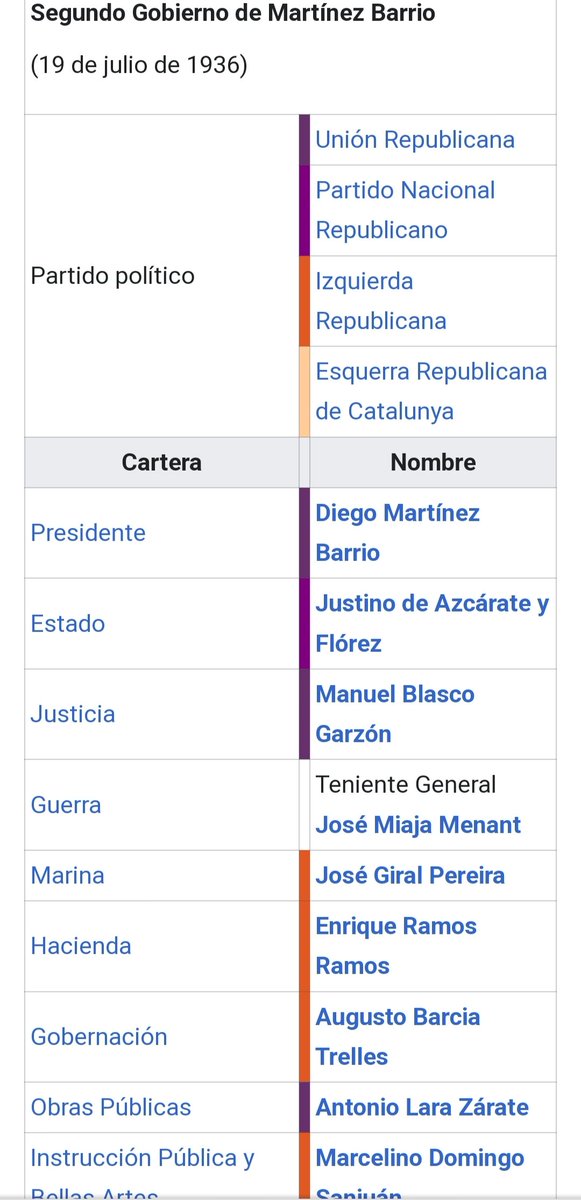Image resolution: width=581 pixels, height=1200 pixels.
Task: Open José Miaja Menant's page
Action: [418, 825]
